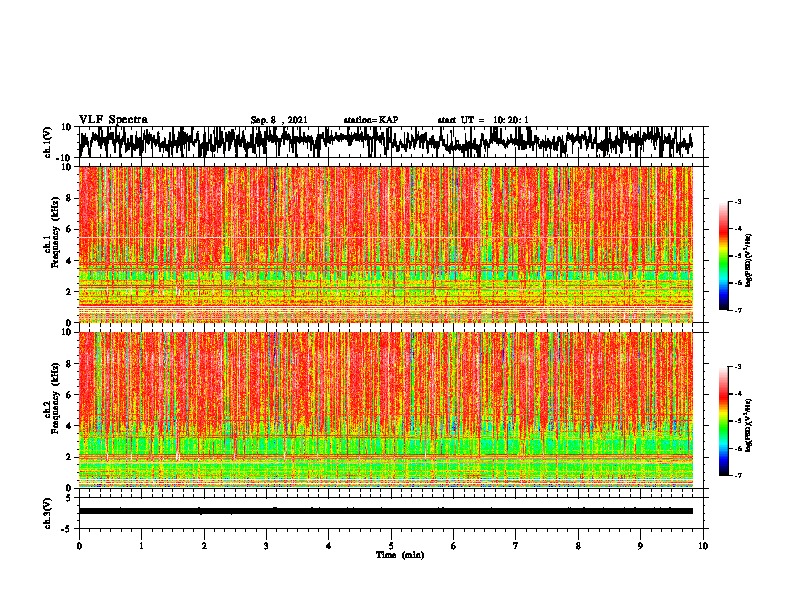Click the ch.1(V) axis label of top waveform
792x612 pixels.
coord(48,142)
